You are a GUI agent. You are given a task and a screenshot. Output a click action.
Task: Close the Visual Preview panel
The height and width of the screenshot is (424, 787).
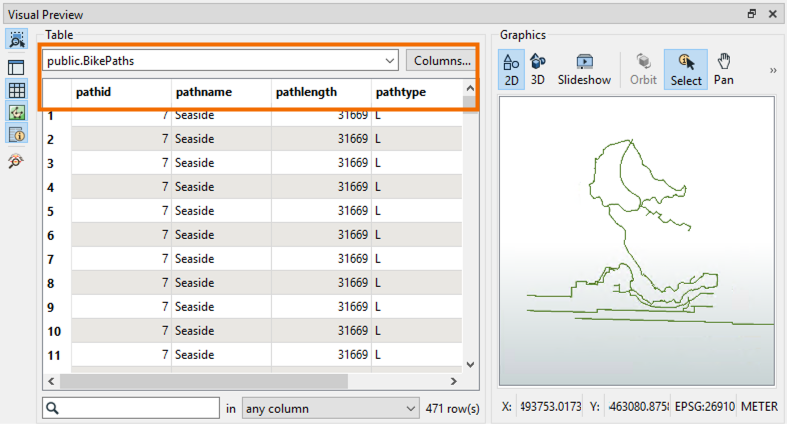coord(773,14)
